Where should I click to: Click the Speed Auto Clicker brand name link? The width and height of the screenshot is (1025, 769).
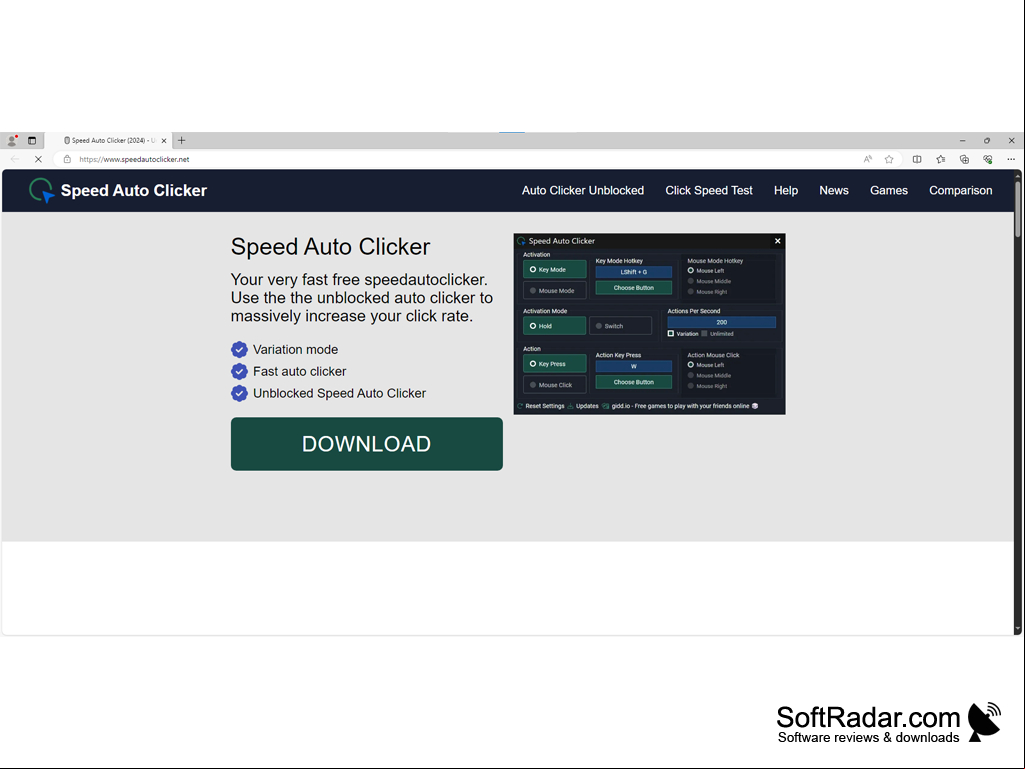[133, 190]
